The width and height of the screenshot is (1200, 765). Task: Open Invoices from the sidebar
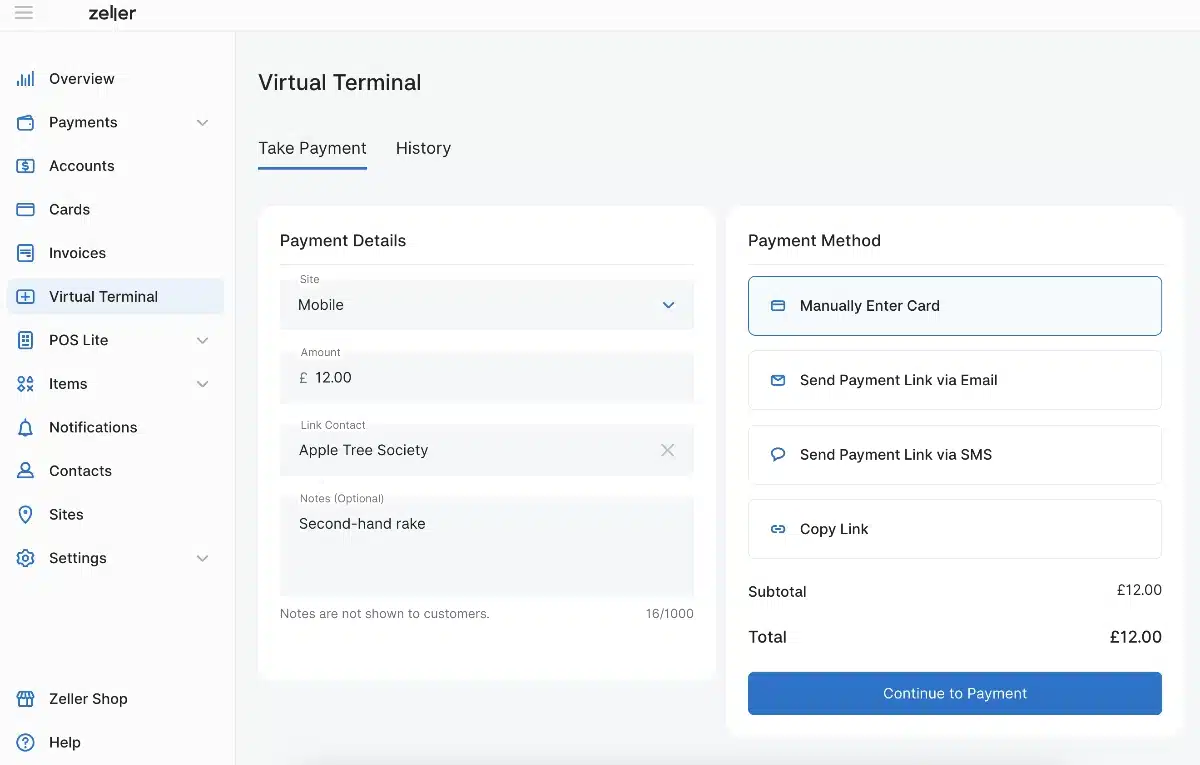115,253
